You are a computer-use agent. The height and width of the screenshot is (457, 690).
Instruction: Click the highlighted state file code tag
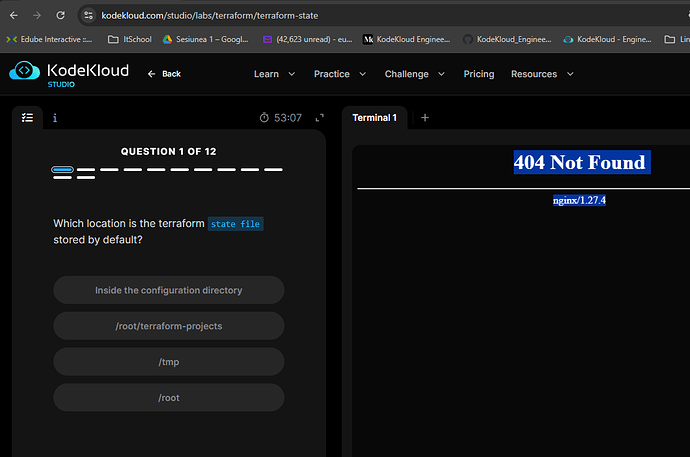point(235,224)
